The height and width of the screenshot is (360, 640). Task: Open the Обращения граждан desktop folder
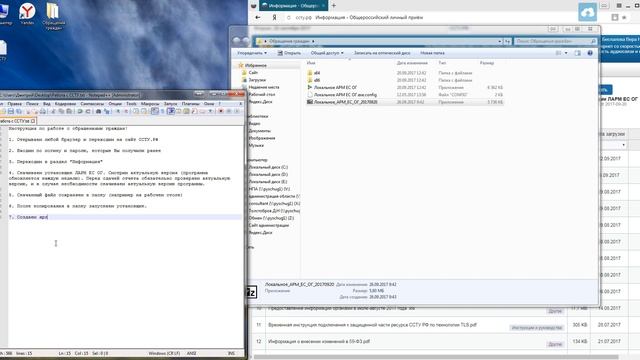(x=53, y=16)
